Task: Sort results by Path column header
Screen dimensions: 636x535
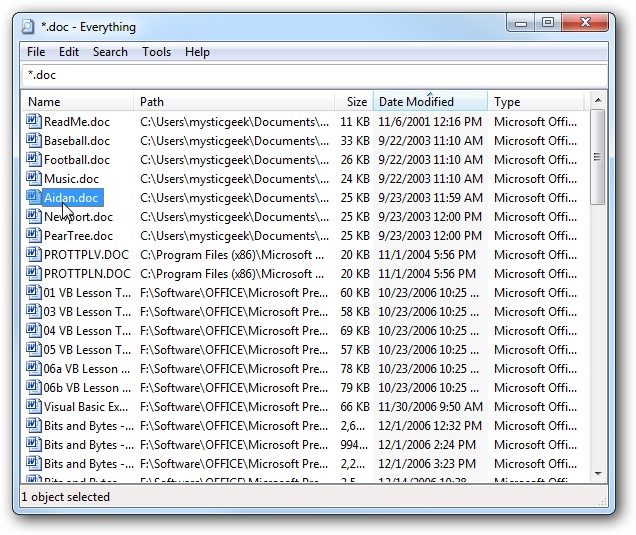Action: click(234, 101)
